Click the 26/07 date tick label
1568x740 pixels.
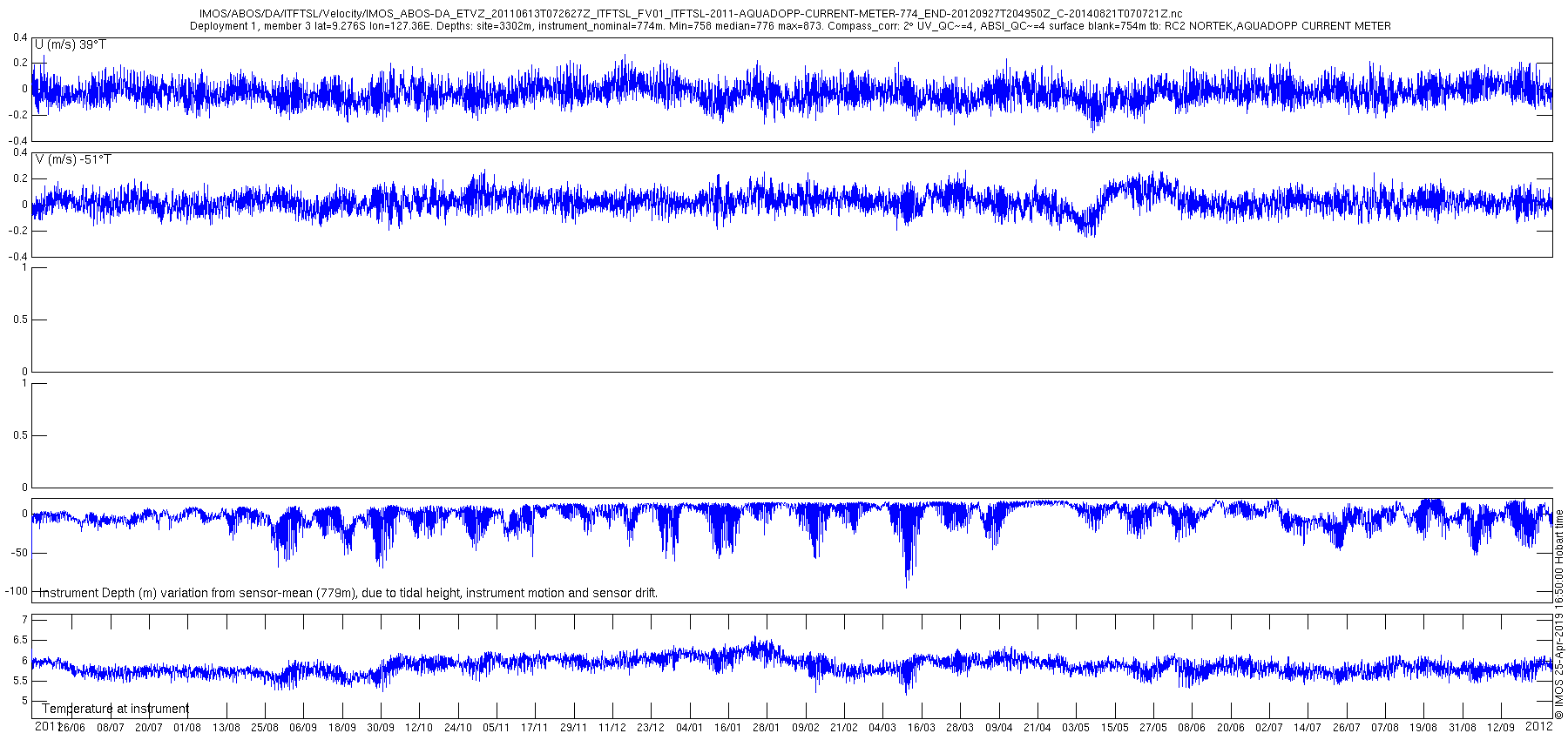(1346, 728)
